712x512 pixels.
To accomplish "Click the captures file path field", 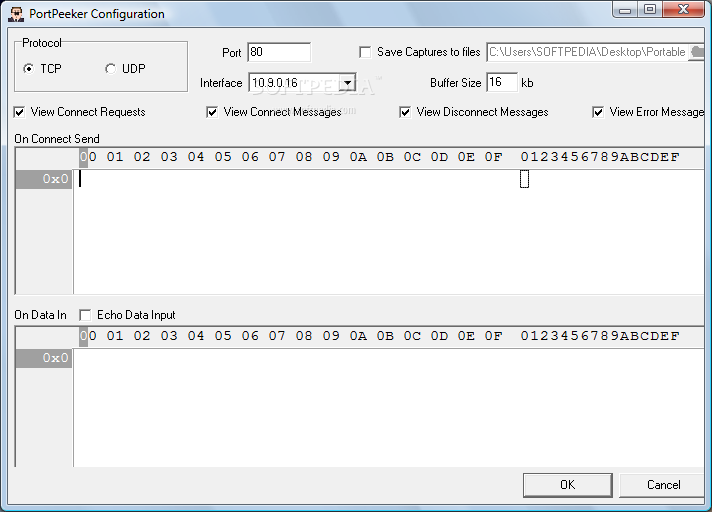I will 587,52.
